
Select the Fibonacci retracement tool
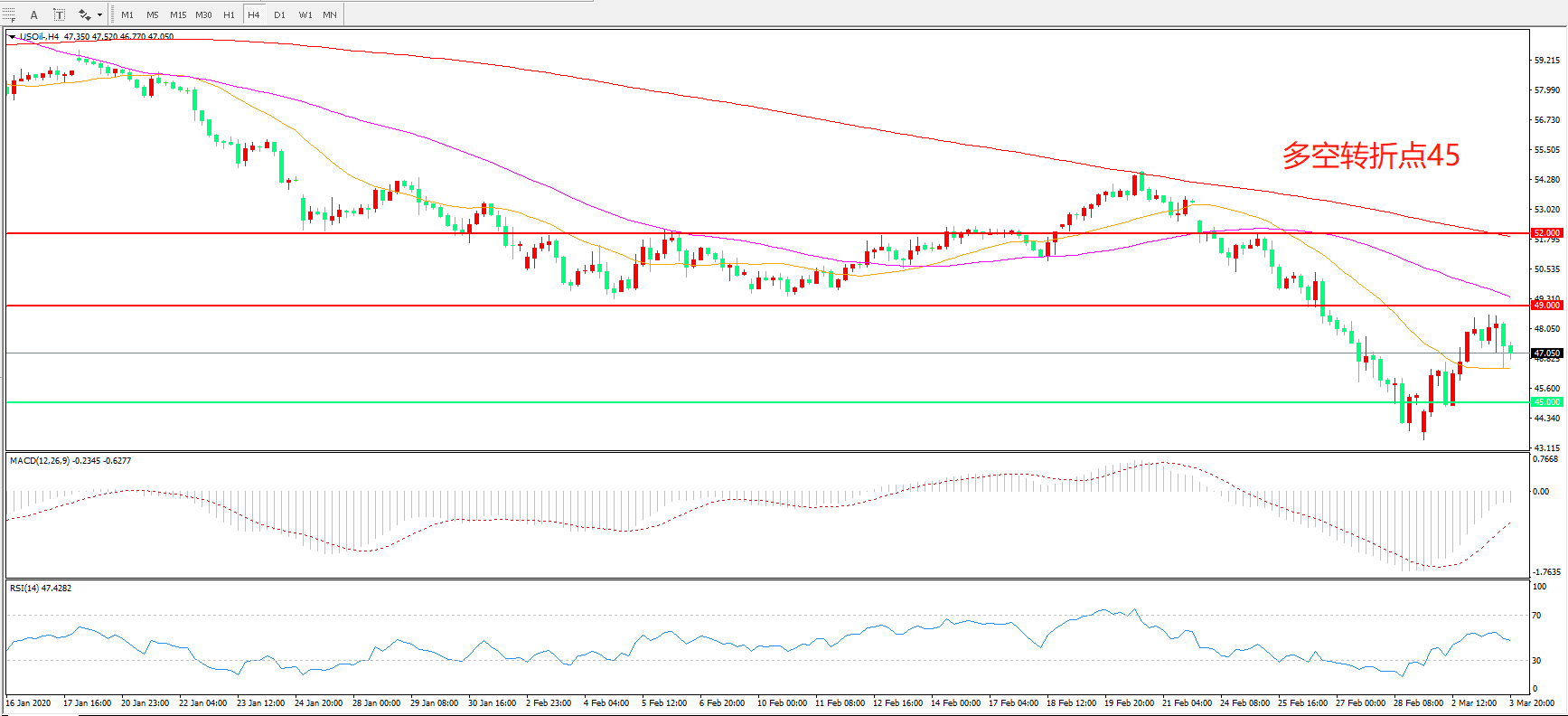coord(9,14)
